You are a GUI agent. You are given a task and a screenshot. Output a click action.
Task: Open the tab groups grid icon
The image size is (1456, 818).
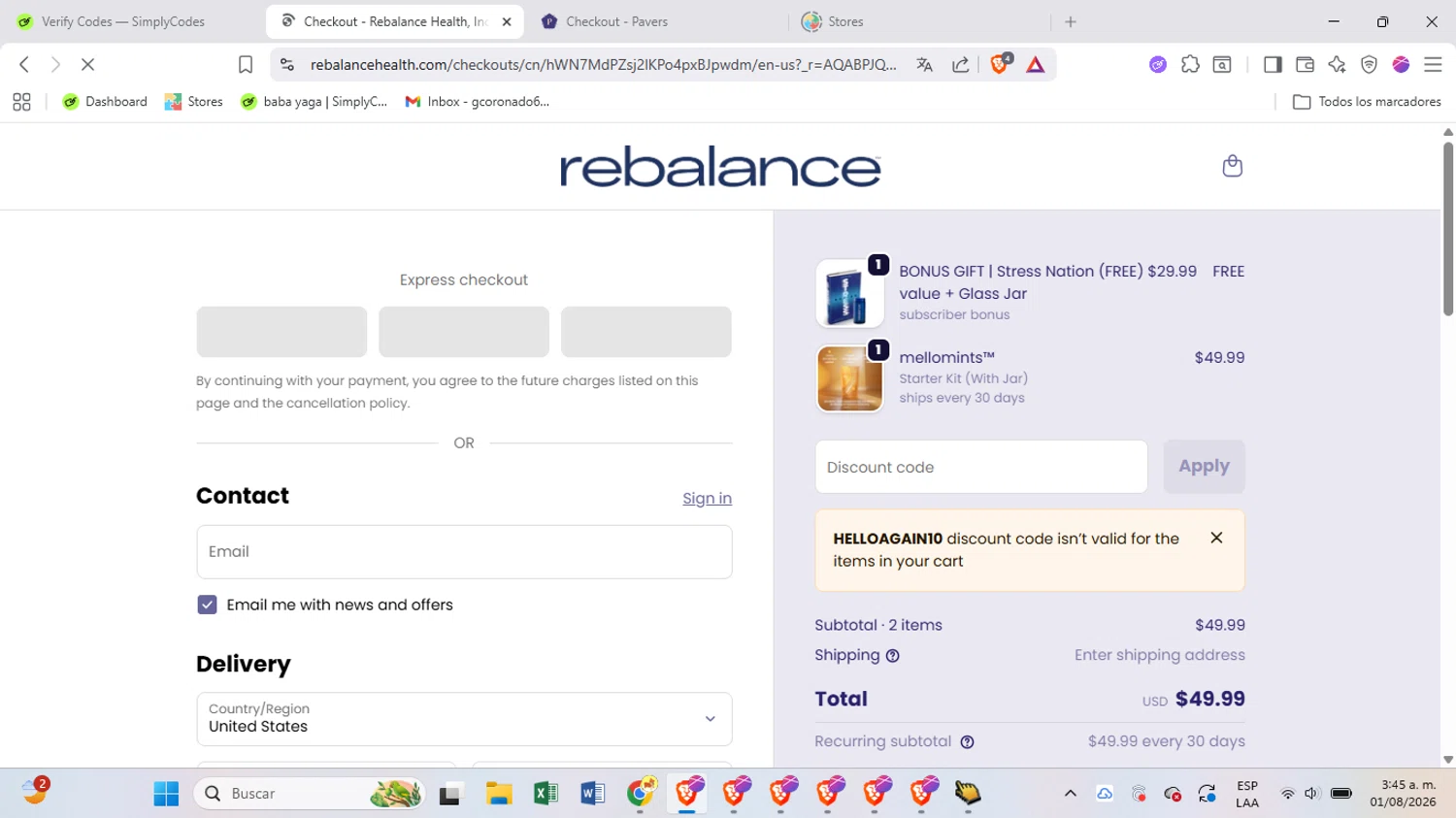(x=21, y=102)
